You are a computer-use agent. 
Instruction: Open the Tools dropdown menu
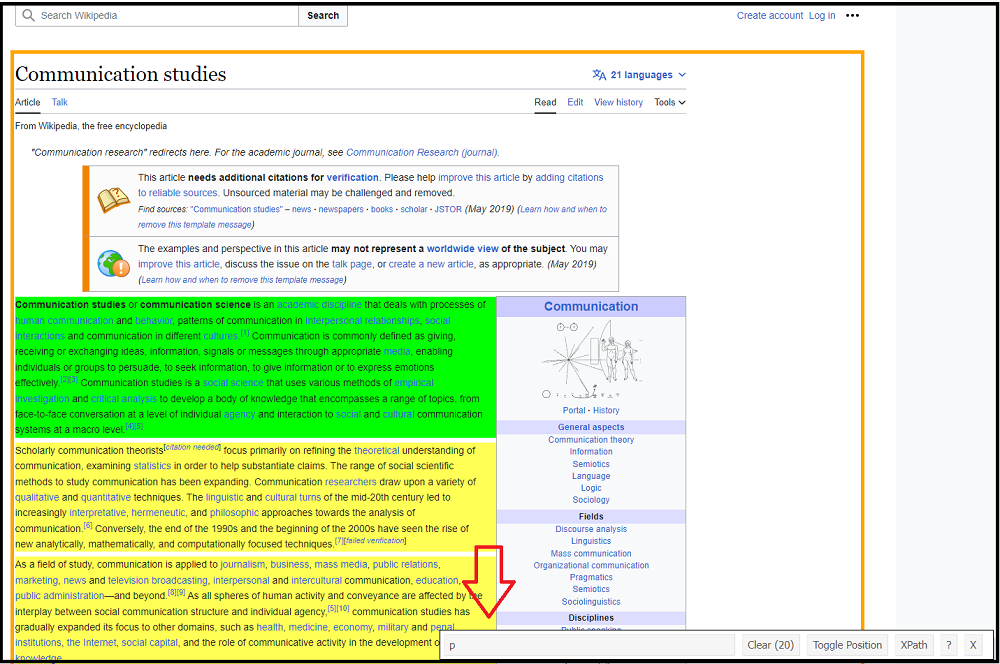[x=670, y=102]
